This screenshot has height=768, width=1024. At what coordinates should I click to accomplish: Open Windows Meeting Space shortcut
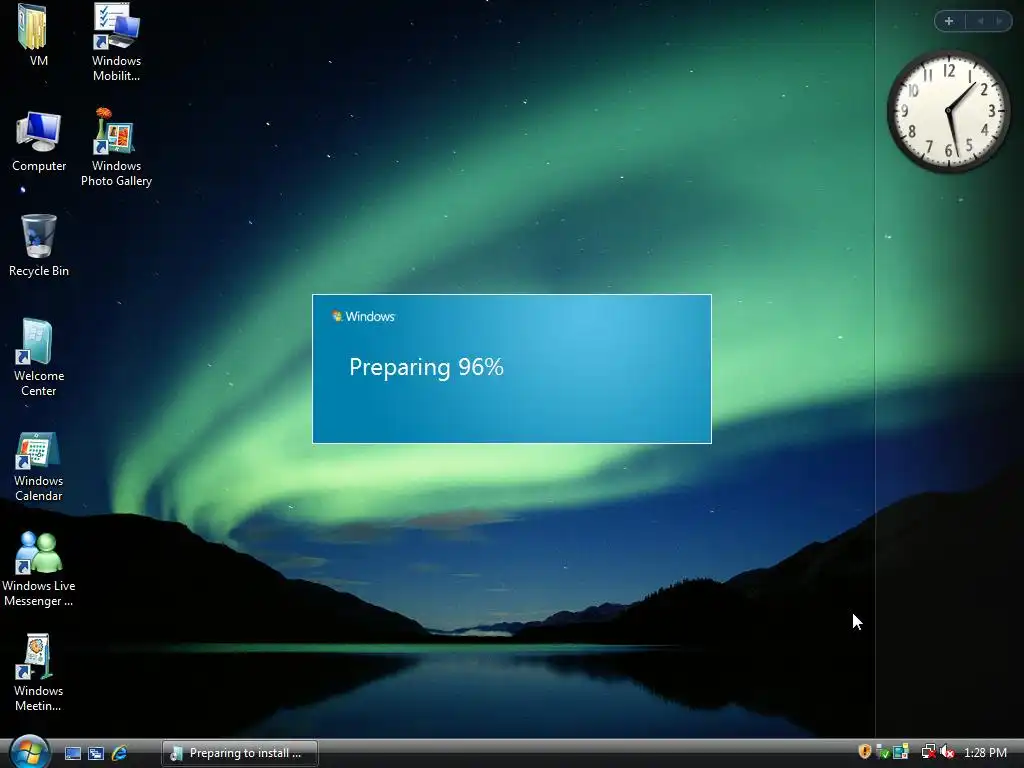tap(38, 671)
